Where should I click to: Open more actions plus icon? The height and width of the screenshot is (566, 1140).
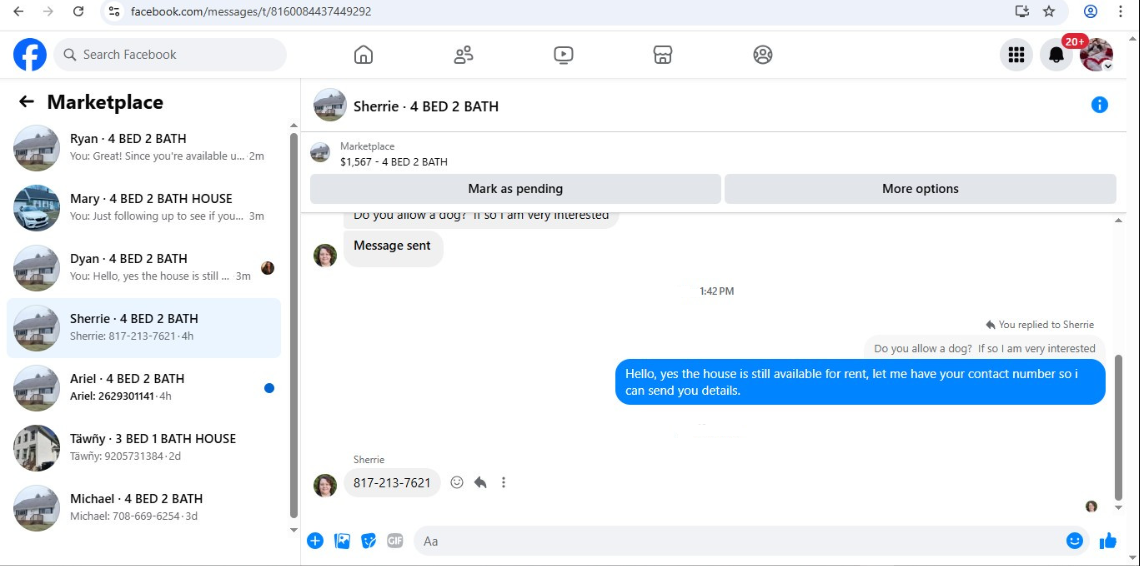[315, 541]
